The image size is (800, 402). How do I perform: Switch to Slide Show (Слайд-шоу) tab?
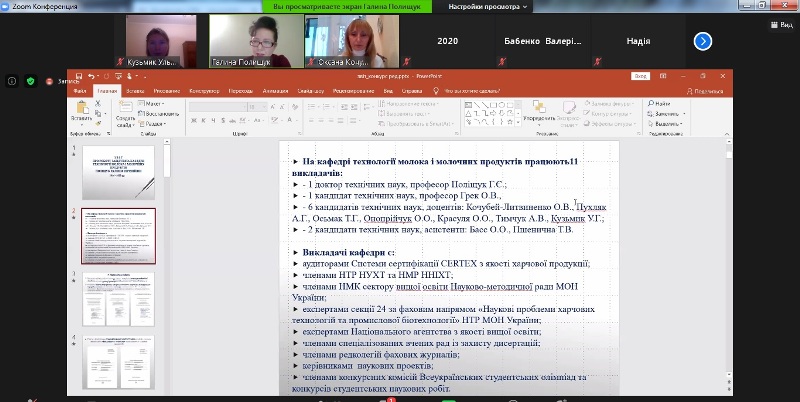click(311, 91)
